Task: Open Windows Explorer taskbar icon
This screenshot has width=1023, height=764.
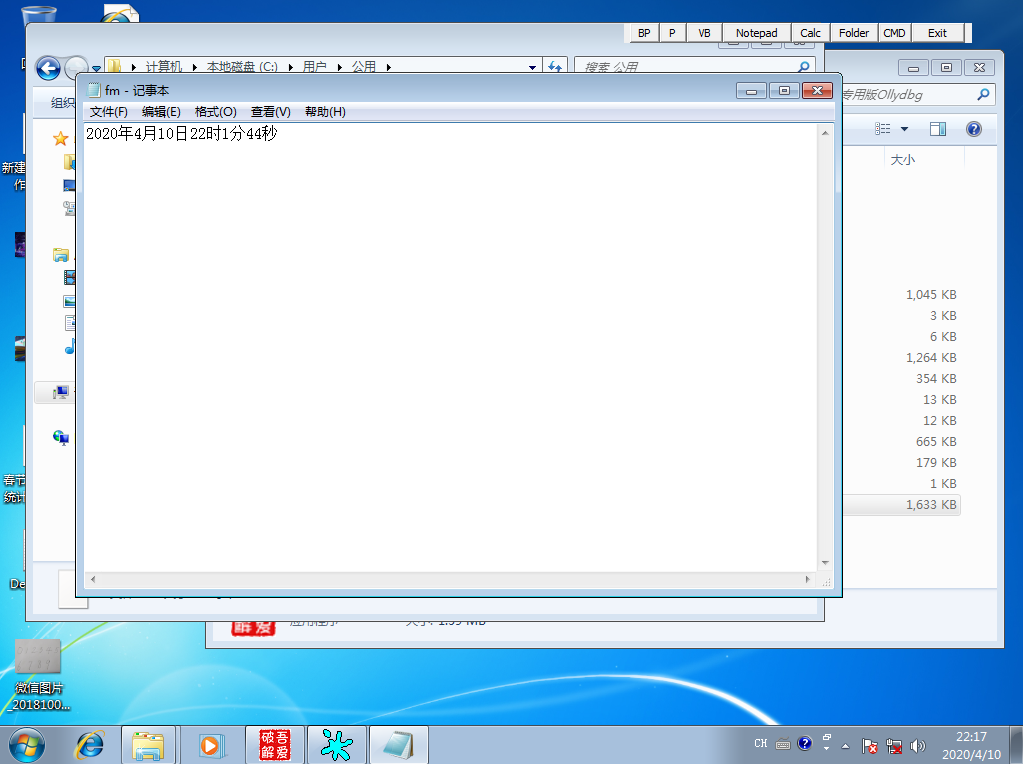Action: 148,744
